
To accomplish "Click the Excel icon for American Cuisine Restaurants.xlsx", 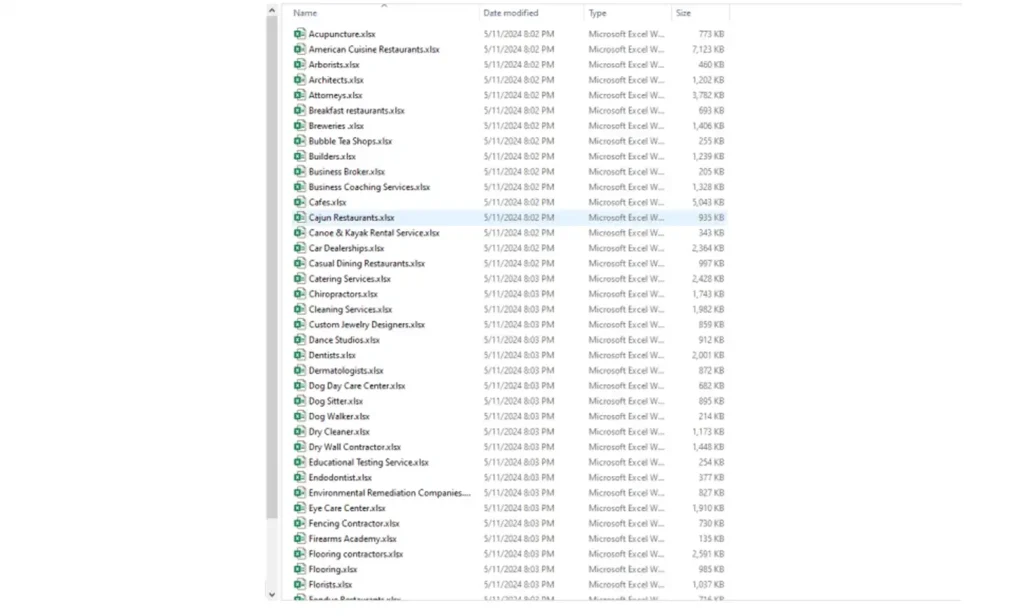I will point(299,49).
